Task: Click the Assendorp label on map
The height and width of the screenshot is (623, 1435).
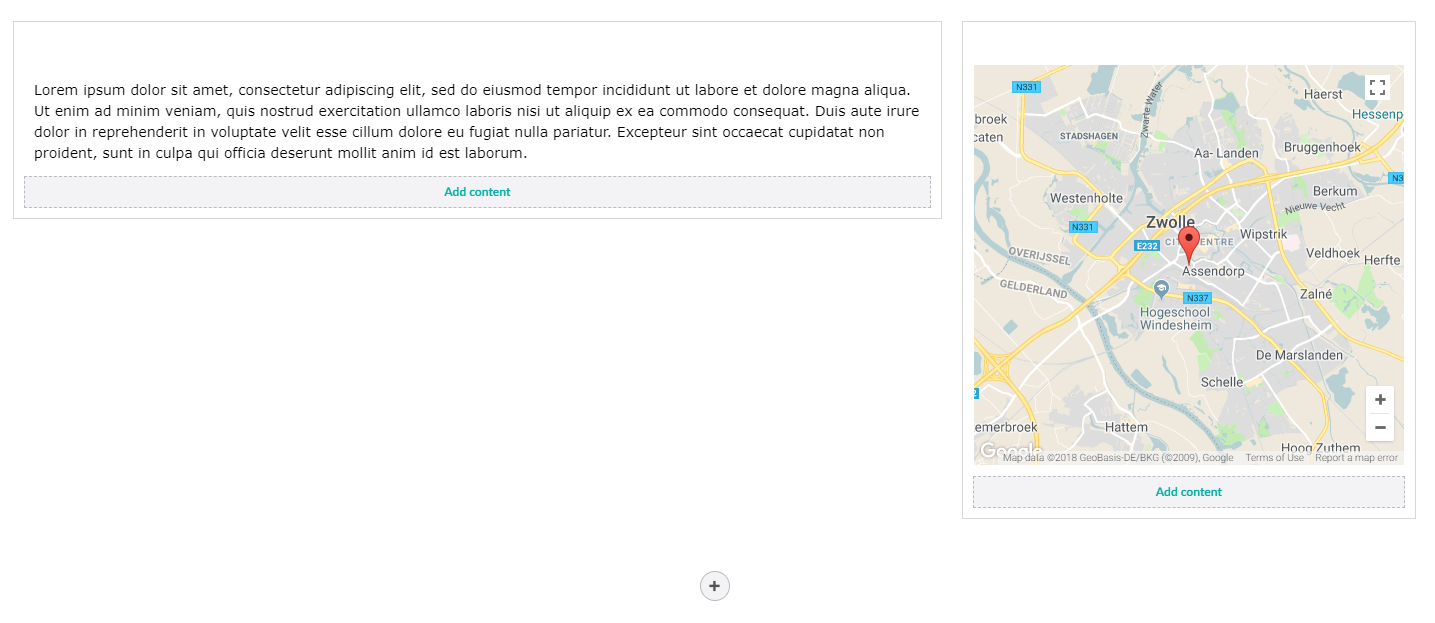Action: click(1213, 271)
